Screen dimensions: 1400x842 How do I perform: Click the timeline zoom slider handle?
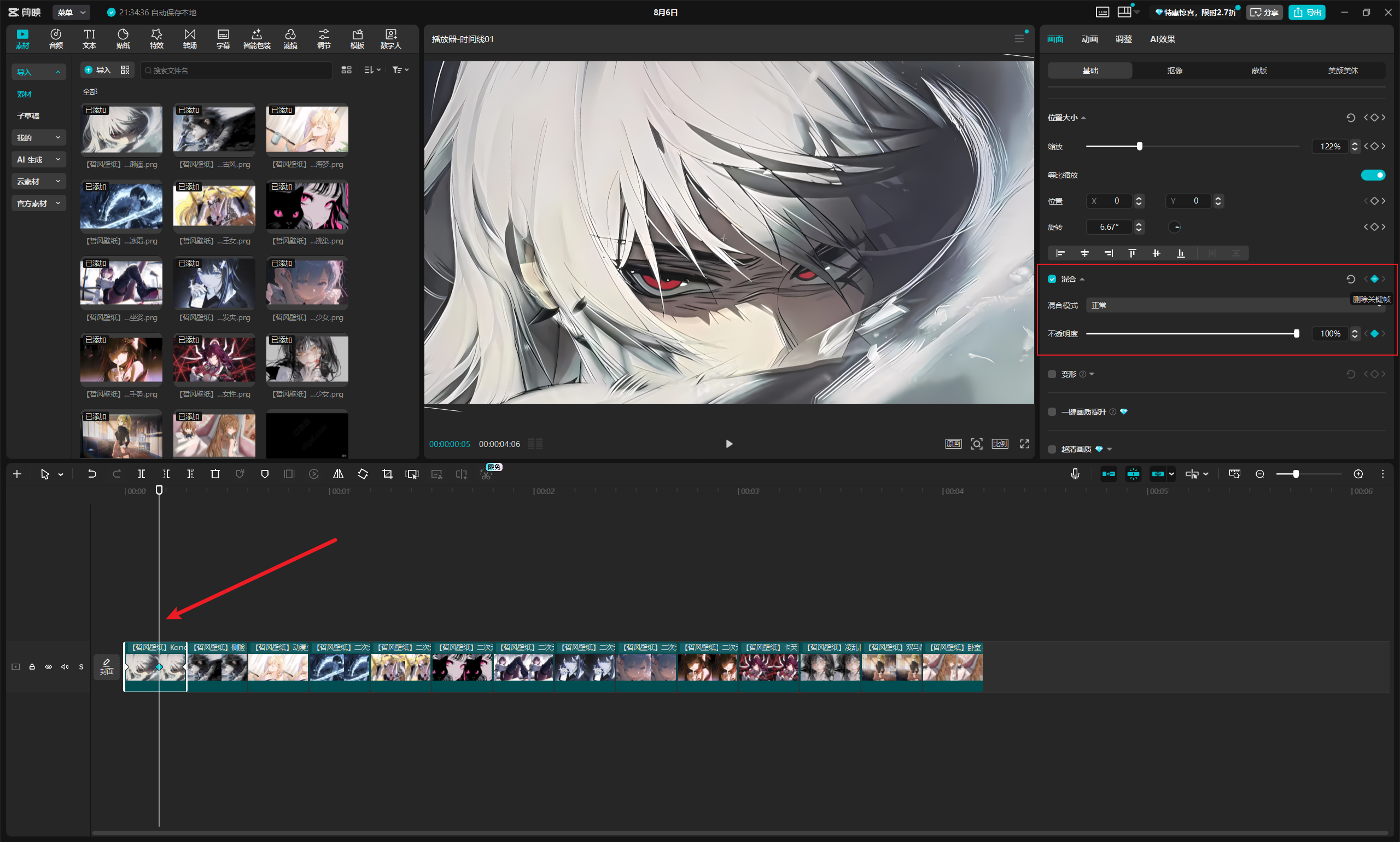[1296, 474]
